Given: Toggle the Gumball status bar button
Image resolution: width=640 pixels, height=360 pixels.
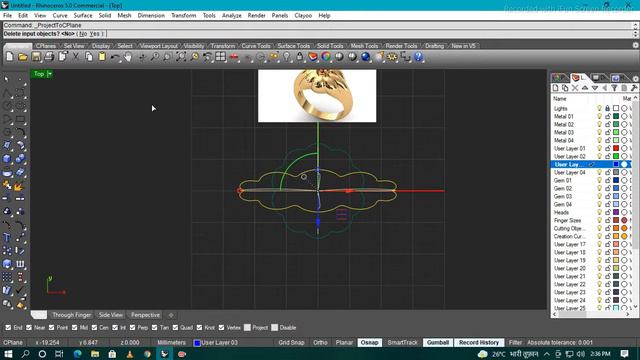Looking at the screenshot, I should [x=438, y=342].
